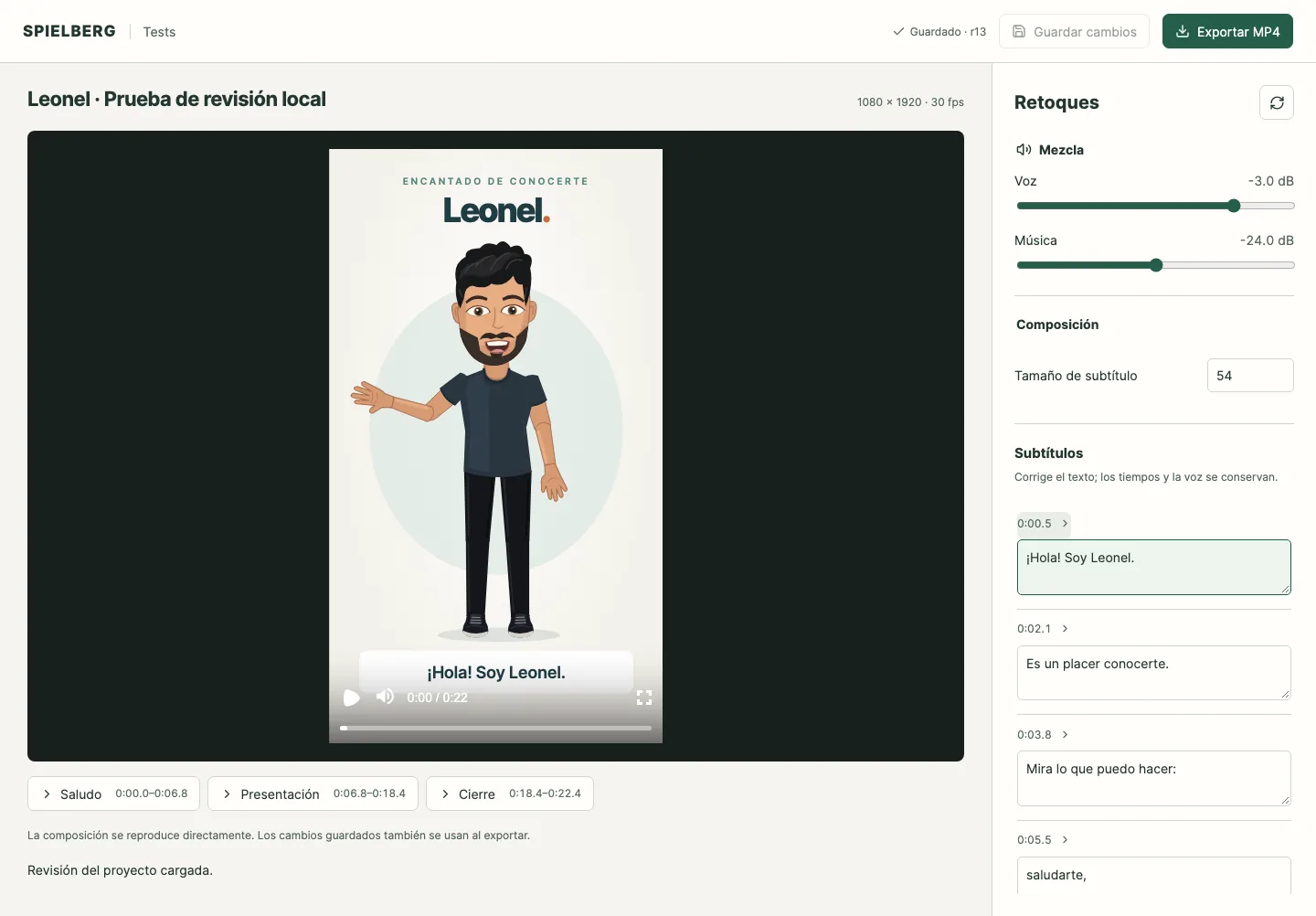The width and height of the screenshot is (1316, 916).
Task: Edit the 'saludarte,' subtitle box
Action: click(x=1153, y=876)
